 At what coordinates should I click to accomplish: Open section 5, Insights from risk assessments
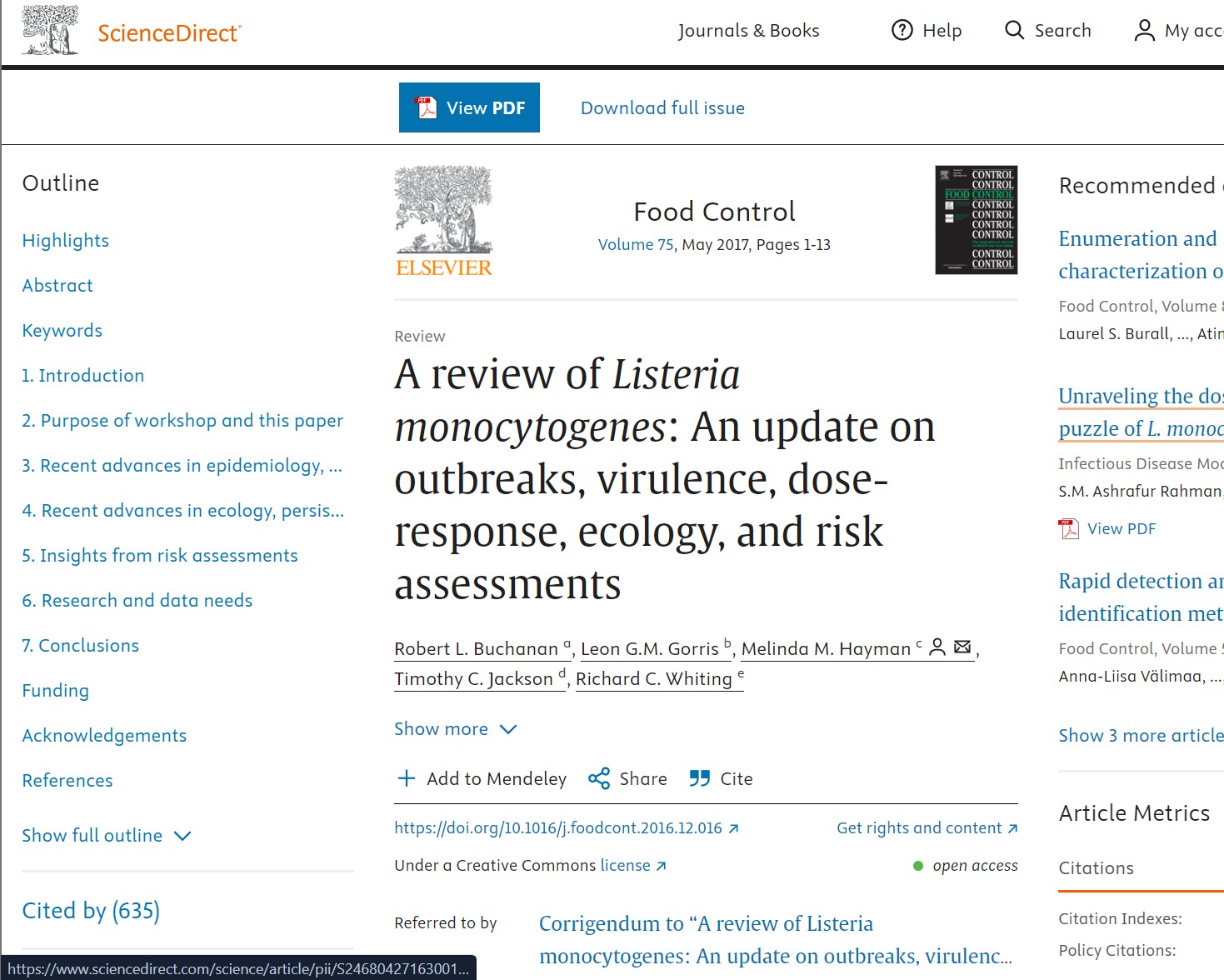(x=160, y=555)
